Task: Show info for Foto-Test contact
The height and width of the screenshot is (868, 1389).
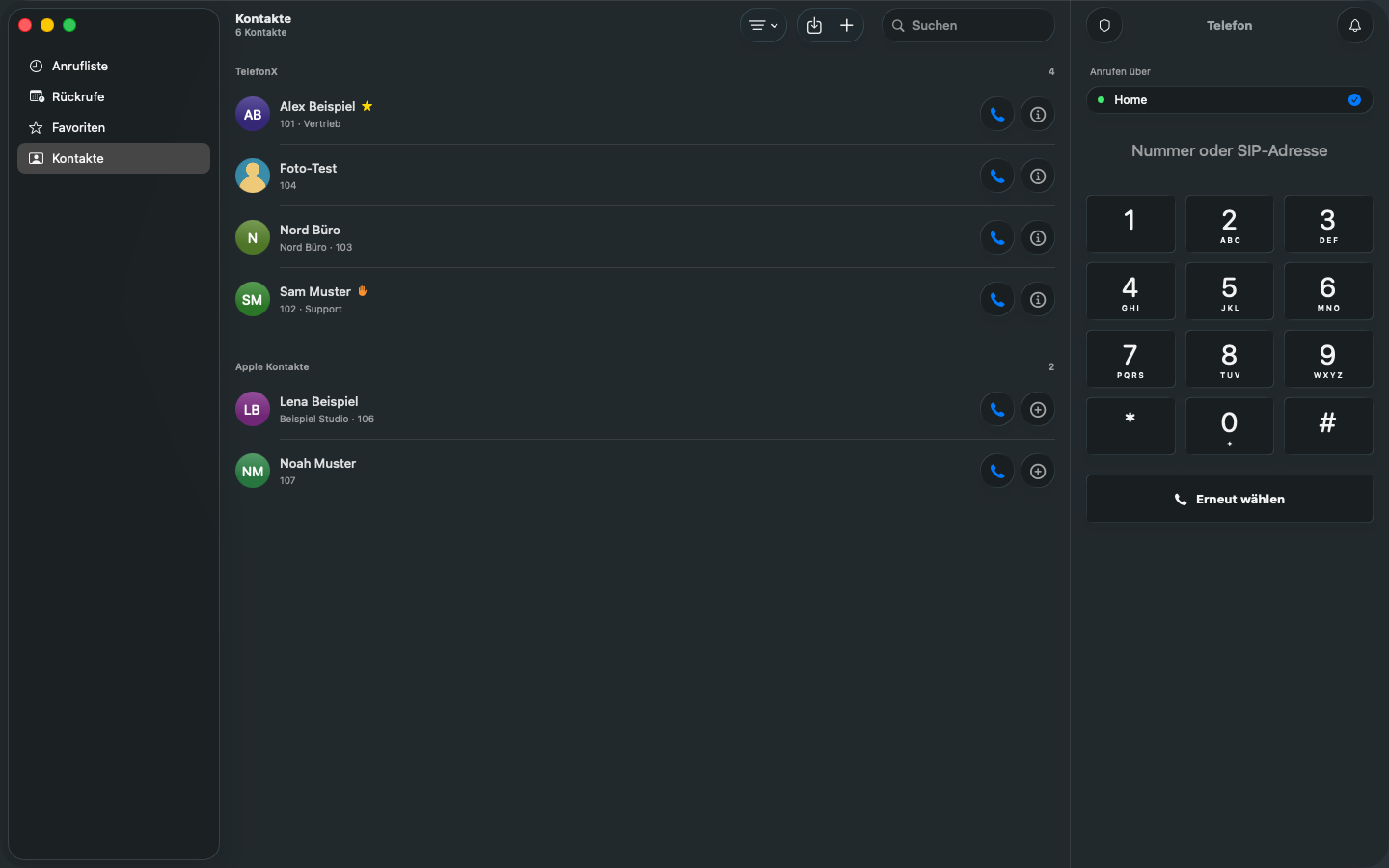Action: coord(1038,176)
